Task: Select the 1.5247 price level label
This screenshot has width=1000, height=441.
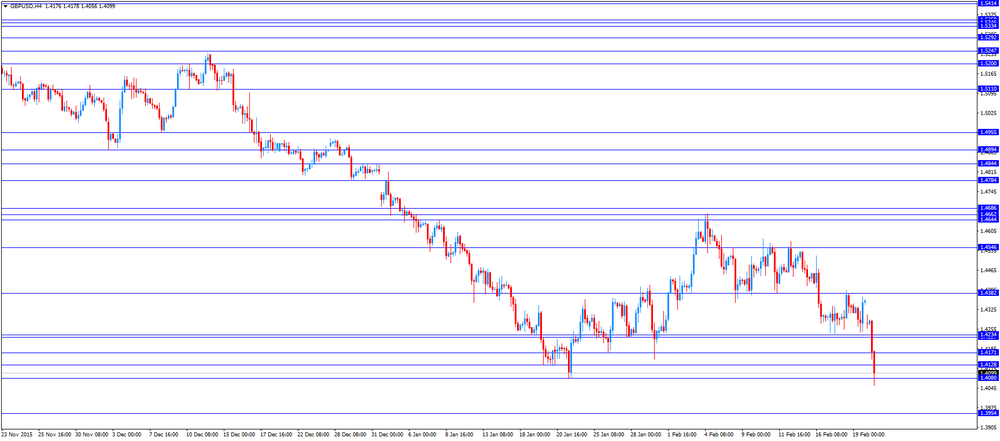Action: pyautogui.click(x=988, y=50)
